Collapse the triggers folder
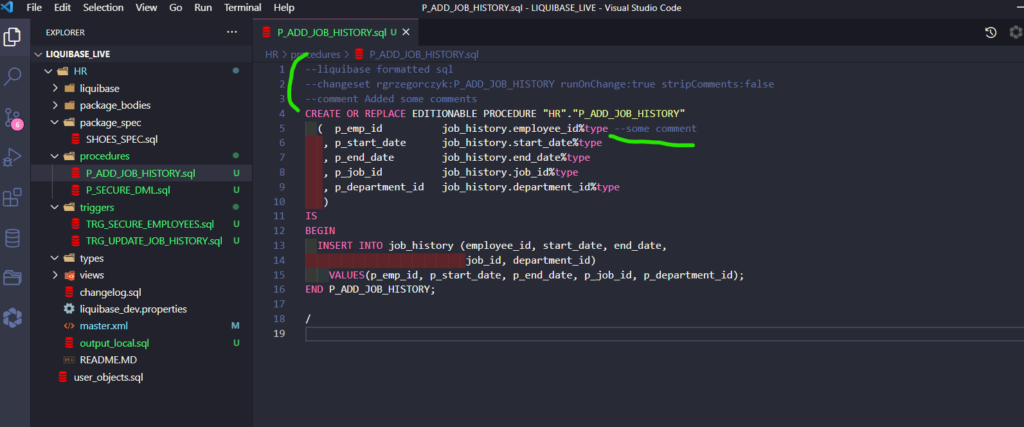 click(142, 207)
